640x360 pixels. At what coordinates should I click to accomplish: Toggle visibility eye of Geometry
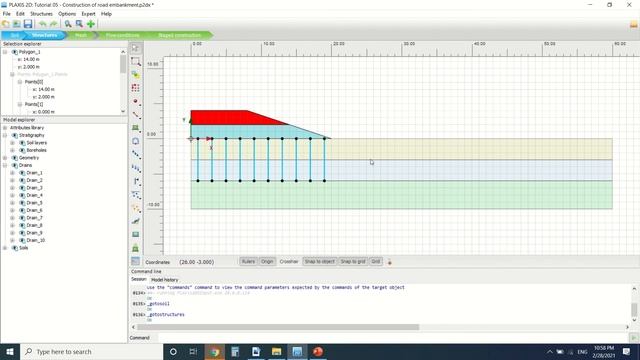pos(15,158)
